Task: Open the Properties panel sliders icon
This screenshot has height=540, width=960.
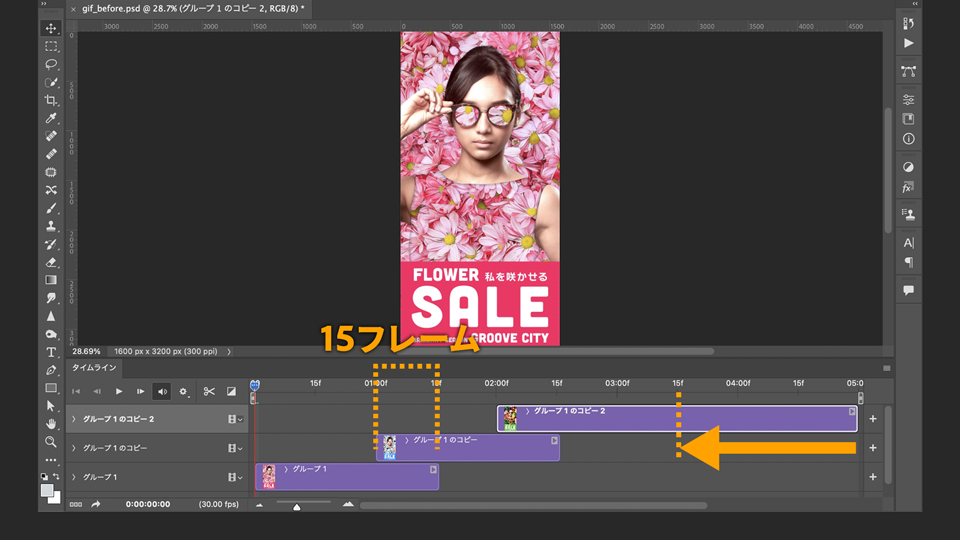Action: 909,99
